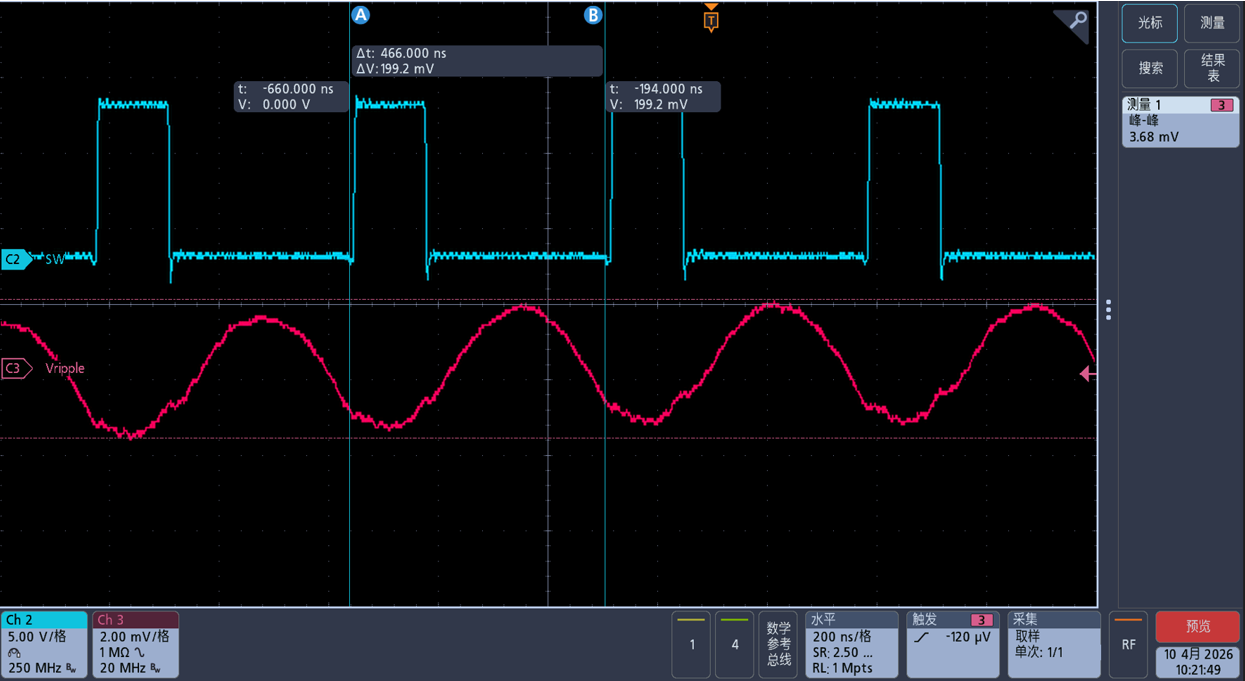Click the three-dot results bar handle
The width and height of the screenshot is (1245, 681).
(1108, 311)
